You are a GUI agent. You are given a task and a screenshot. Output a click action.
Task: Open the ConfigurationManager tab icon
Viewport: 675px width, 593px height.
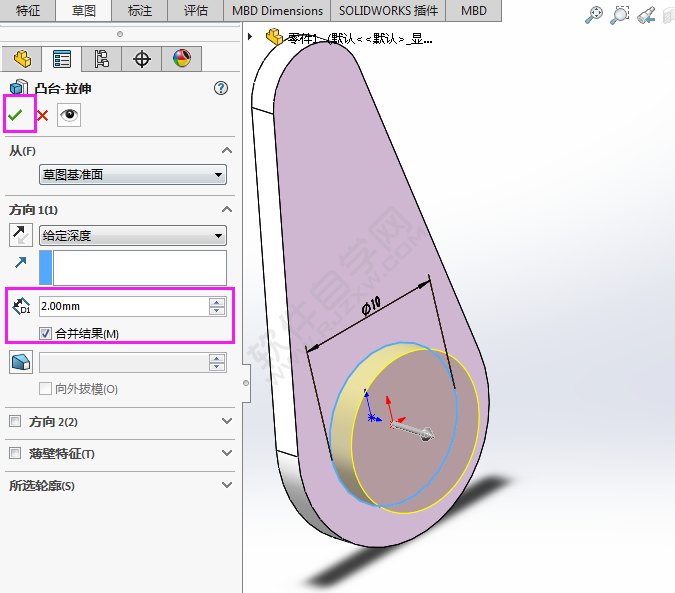[x=101, y=59]
